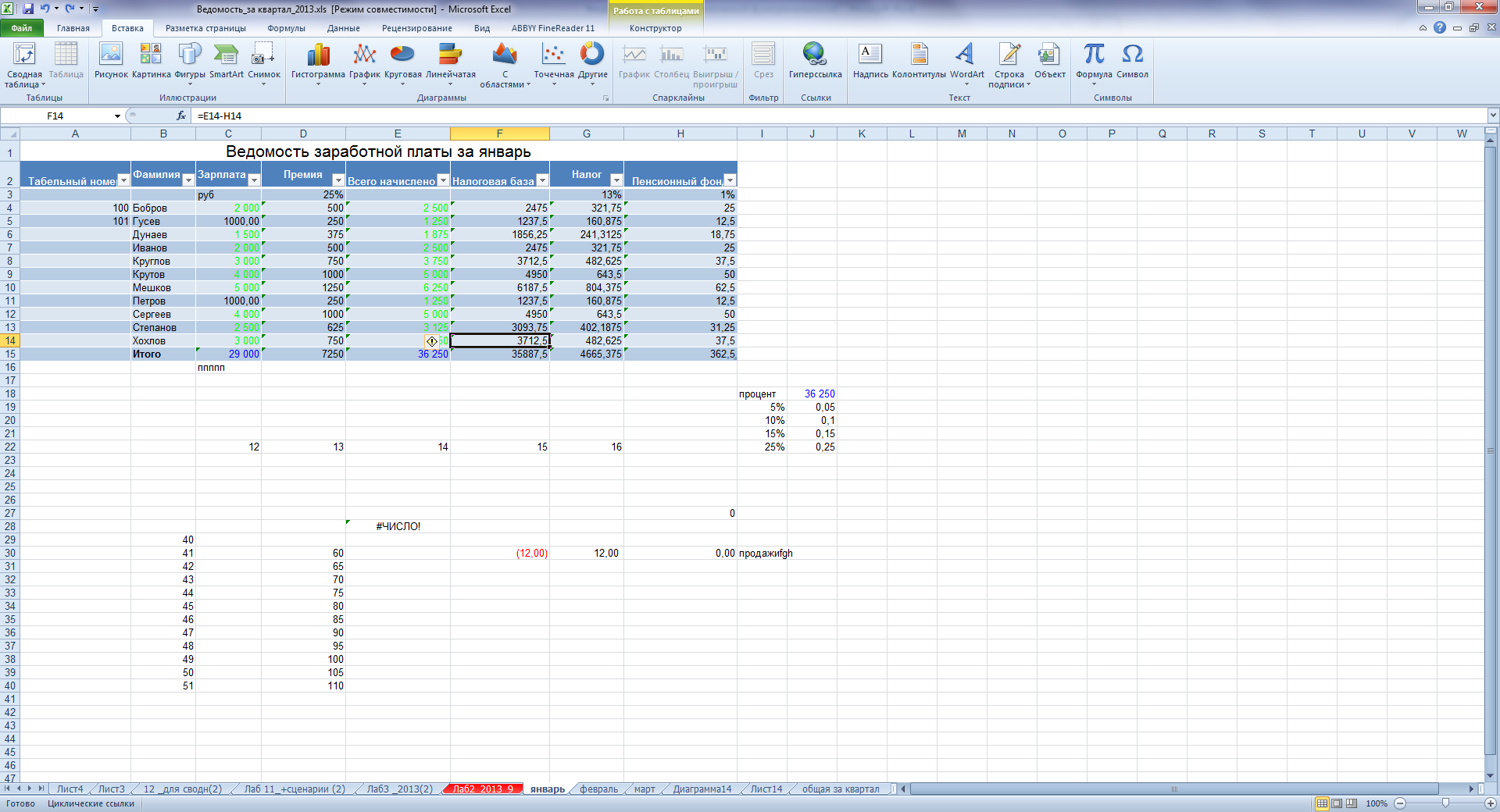Image resolution: width=1500 pixels, height=812 pixels.
Task: Insert a Линейчатая bar chart
Action: click(x=450, y=65)
